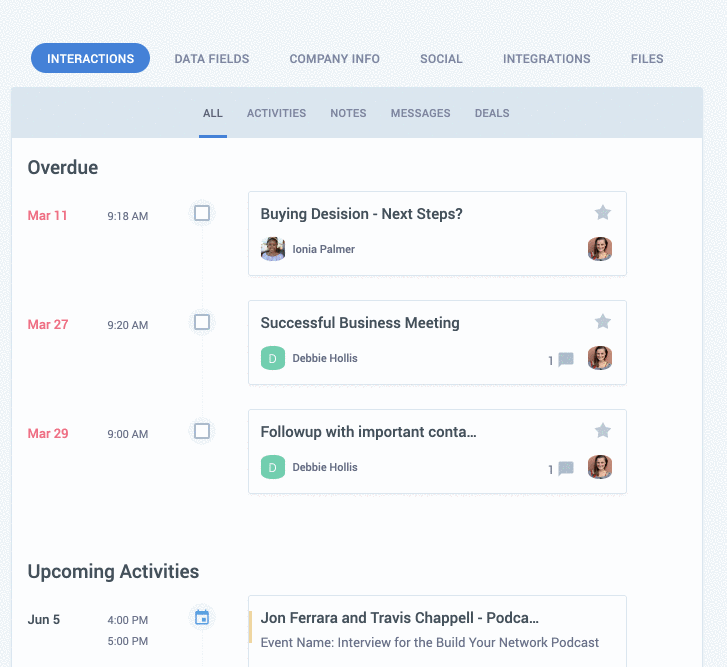Click the Mar 11 overdue date
The width and height of the screenshot is (727, 667).
tap(47, 216)
